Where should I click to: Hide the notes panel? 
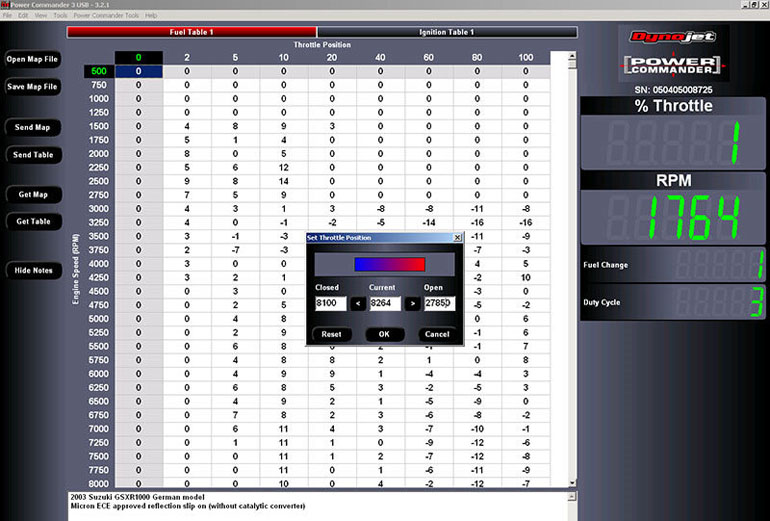tap(32, 270)
